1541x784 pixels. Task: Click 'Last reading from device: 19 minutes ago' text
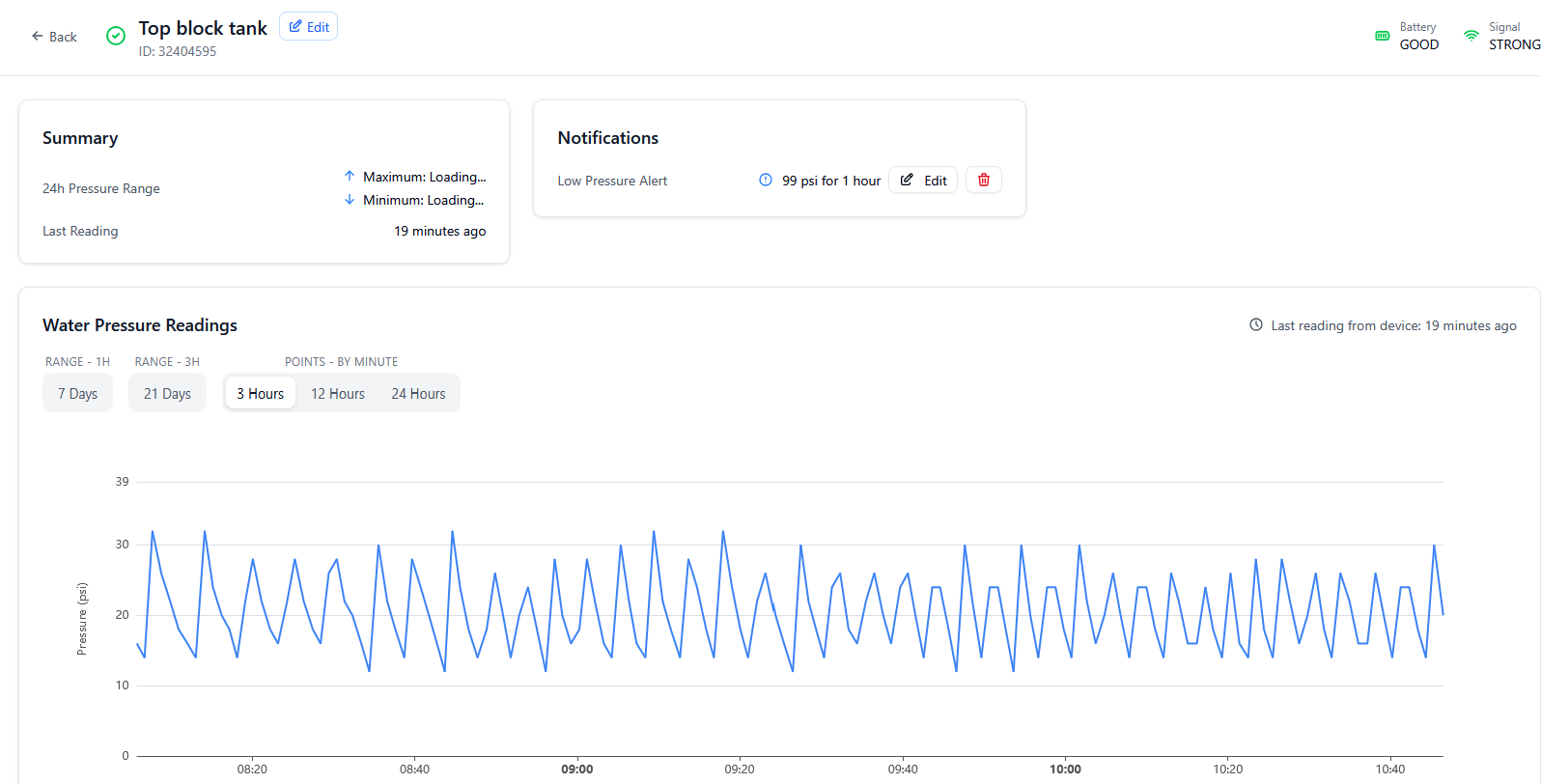click(1393, 325)
